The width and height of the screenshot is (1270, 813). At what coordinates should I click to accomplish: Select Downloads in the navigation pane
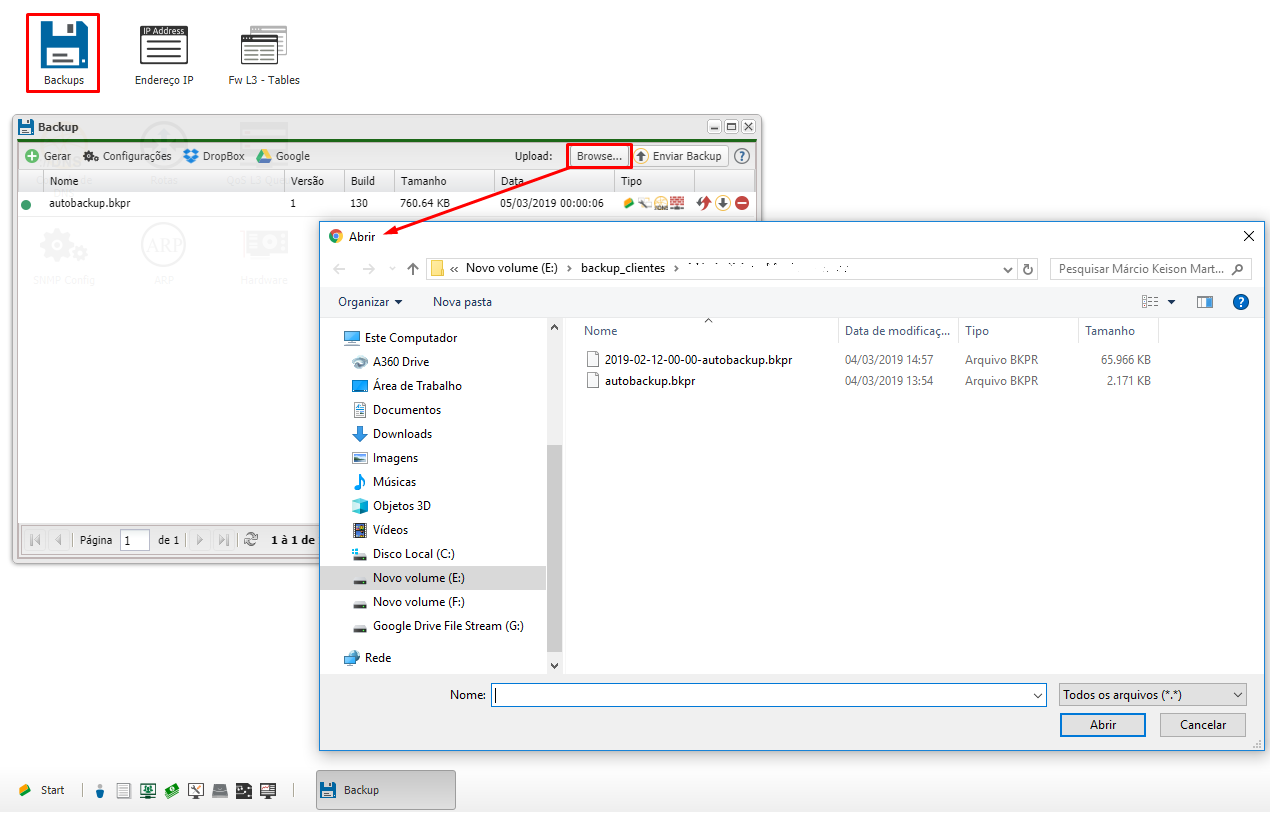(x=402, y=434)
